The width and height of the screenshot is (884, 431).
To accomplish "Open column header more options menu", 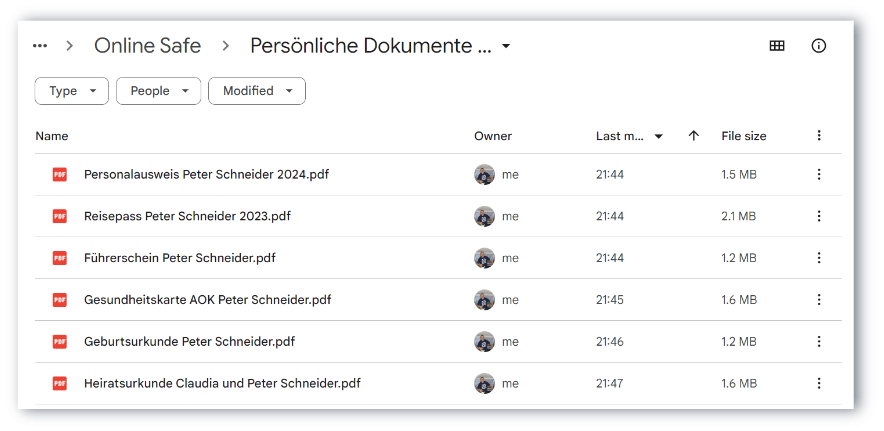I will 819,136.
